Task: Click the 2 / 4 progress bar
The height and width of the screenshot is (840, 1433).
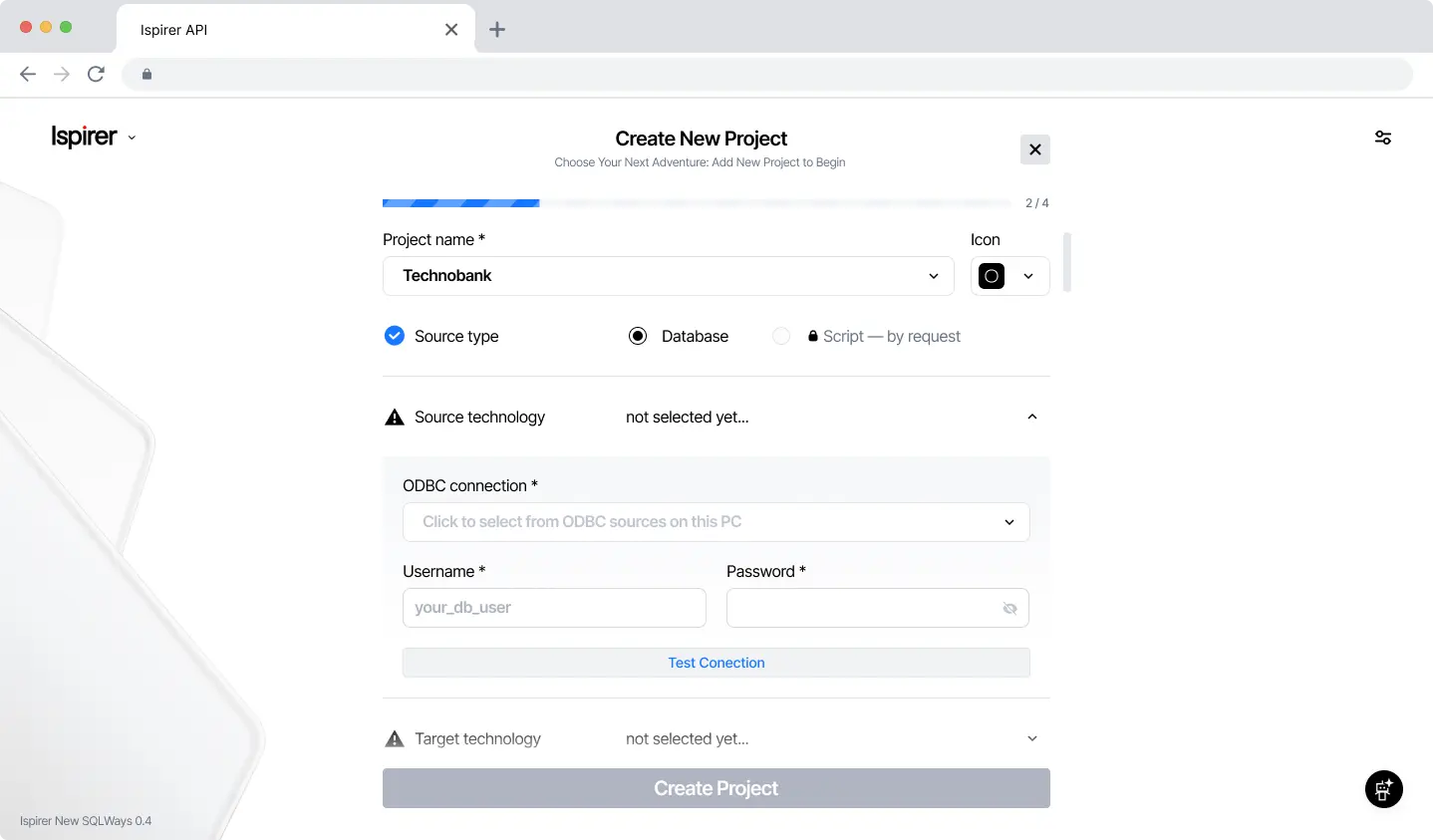Action: (697, 203)
